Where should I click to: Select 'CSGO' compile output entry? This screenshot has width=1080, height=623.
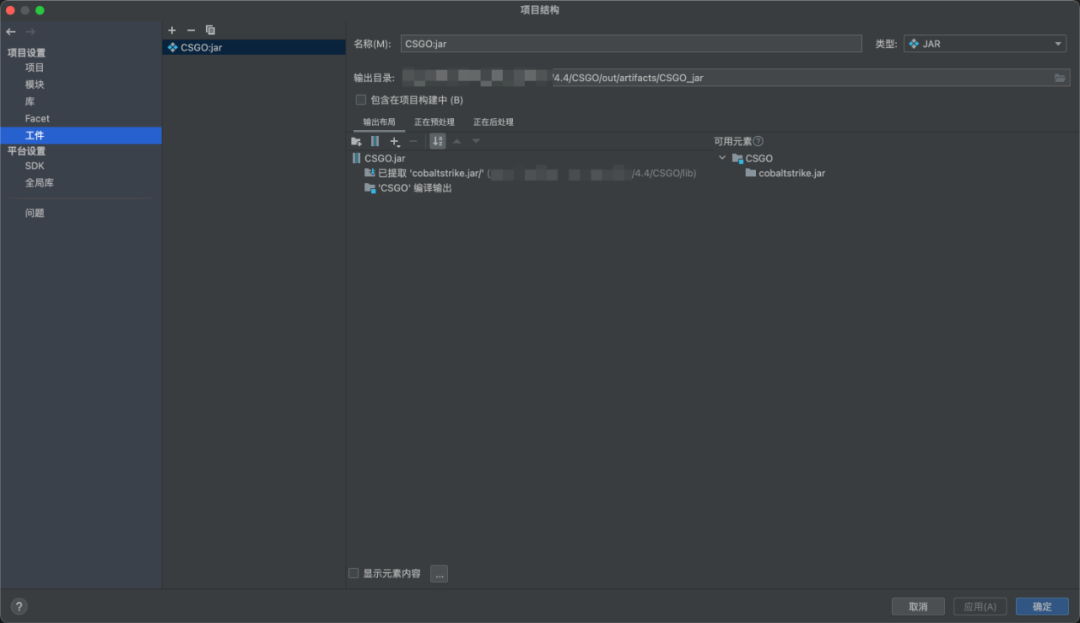[408, 188]
